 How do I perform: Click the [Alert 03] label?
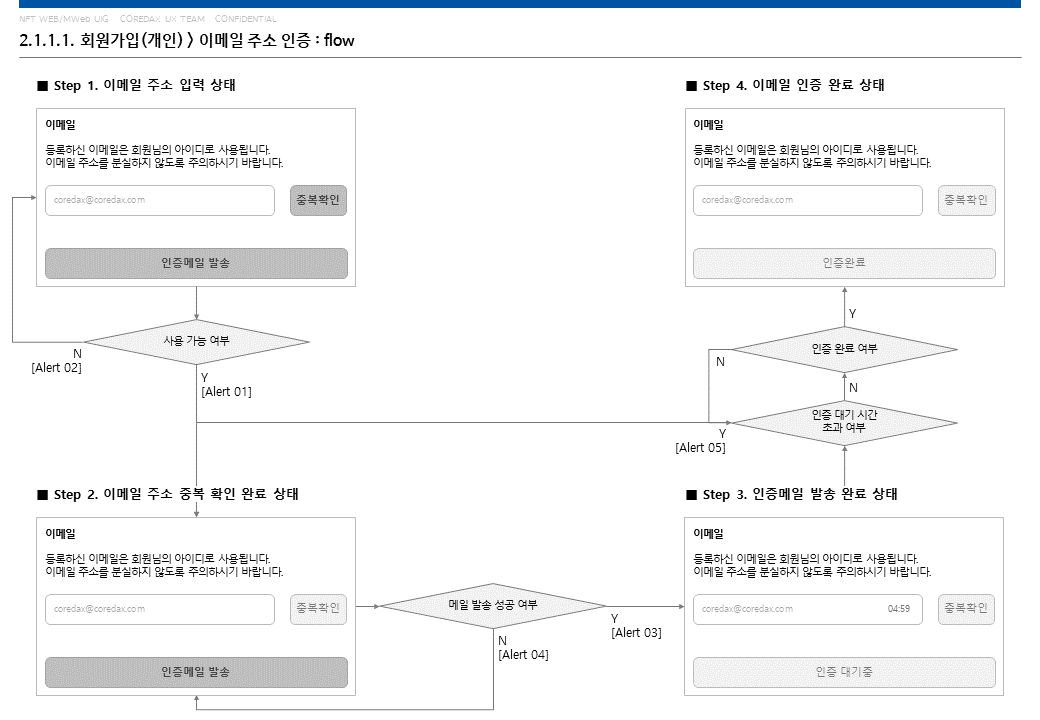(x=636, y=633)
